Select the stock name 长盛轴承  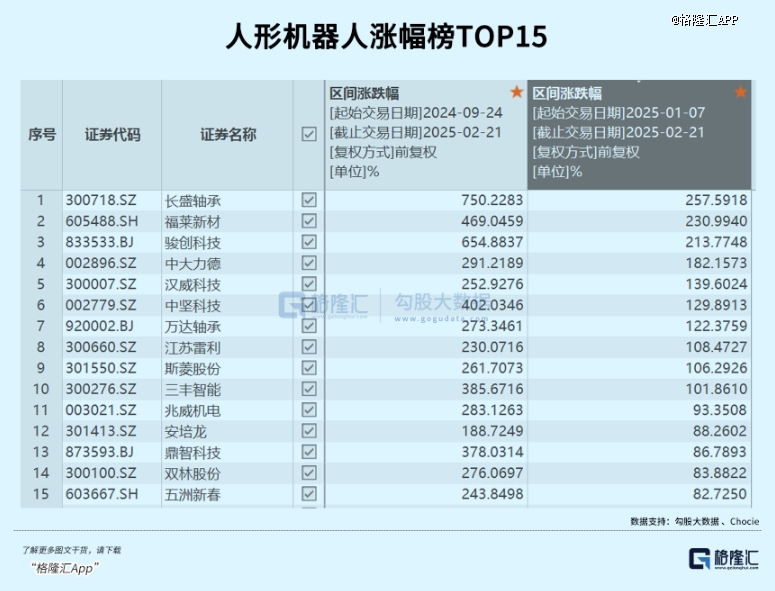(193, 201)
